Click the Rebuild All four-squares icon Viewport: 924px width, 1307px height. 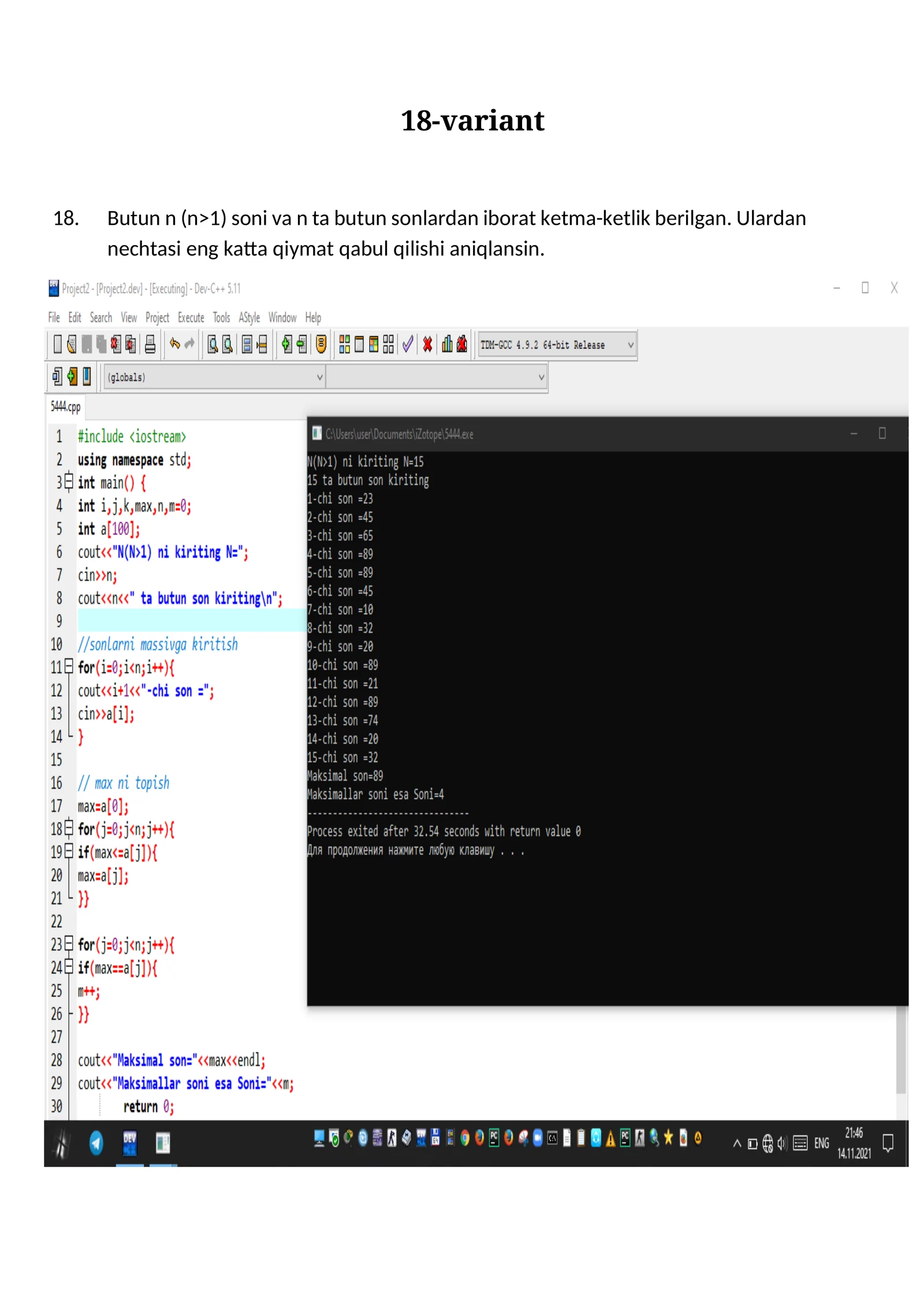pyautogui.click(x=388, y=345)
